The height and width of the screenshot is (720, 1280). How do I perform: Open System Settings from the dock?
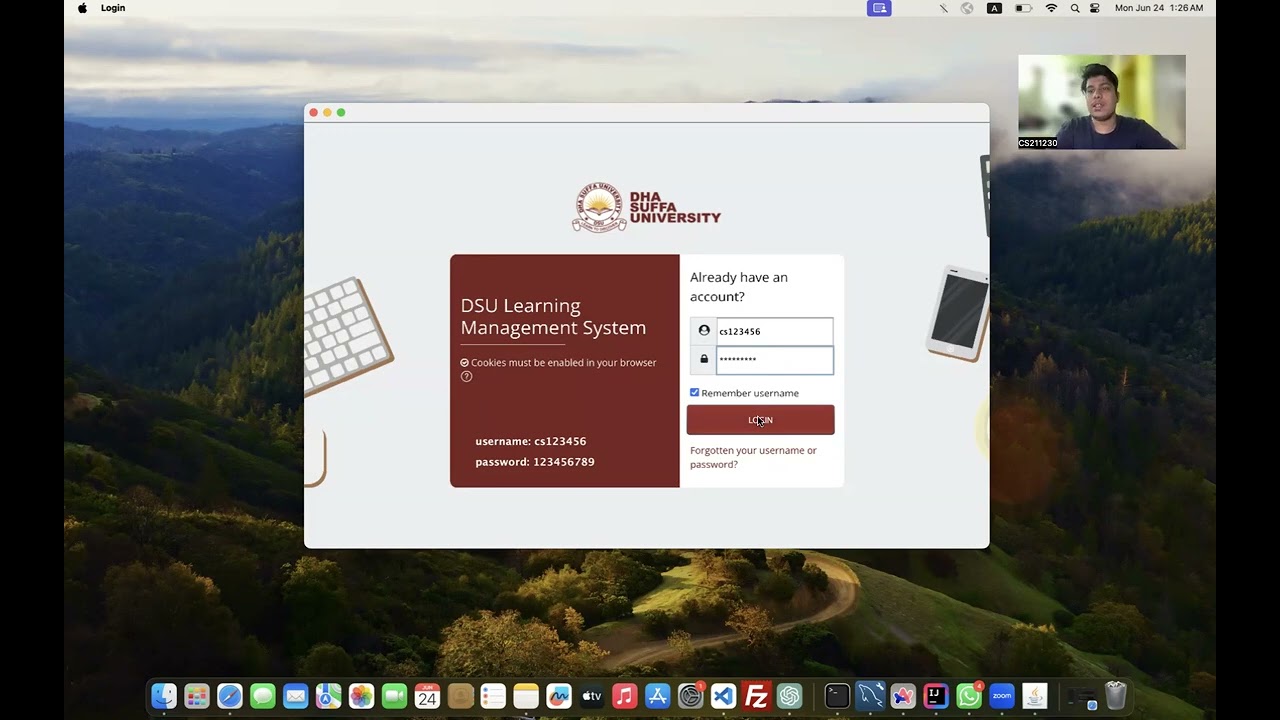click(x=691, y=696)
